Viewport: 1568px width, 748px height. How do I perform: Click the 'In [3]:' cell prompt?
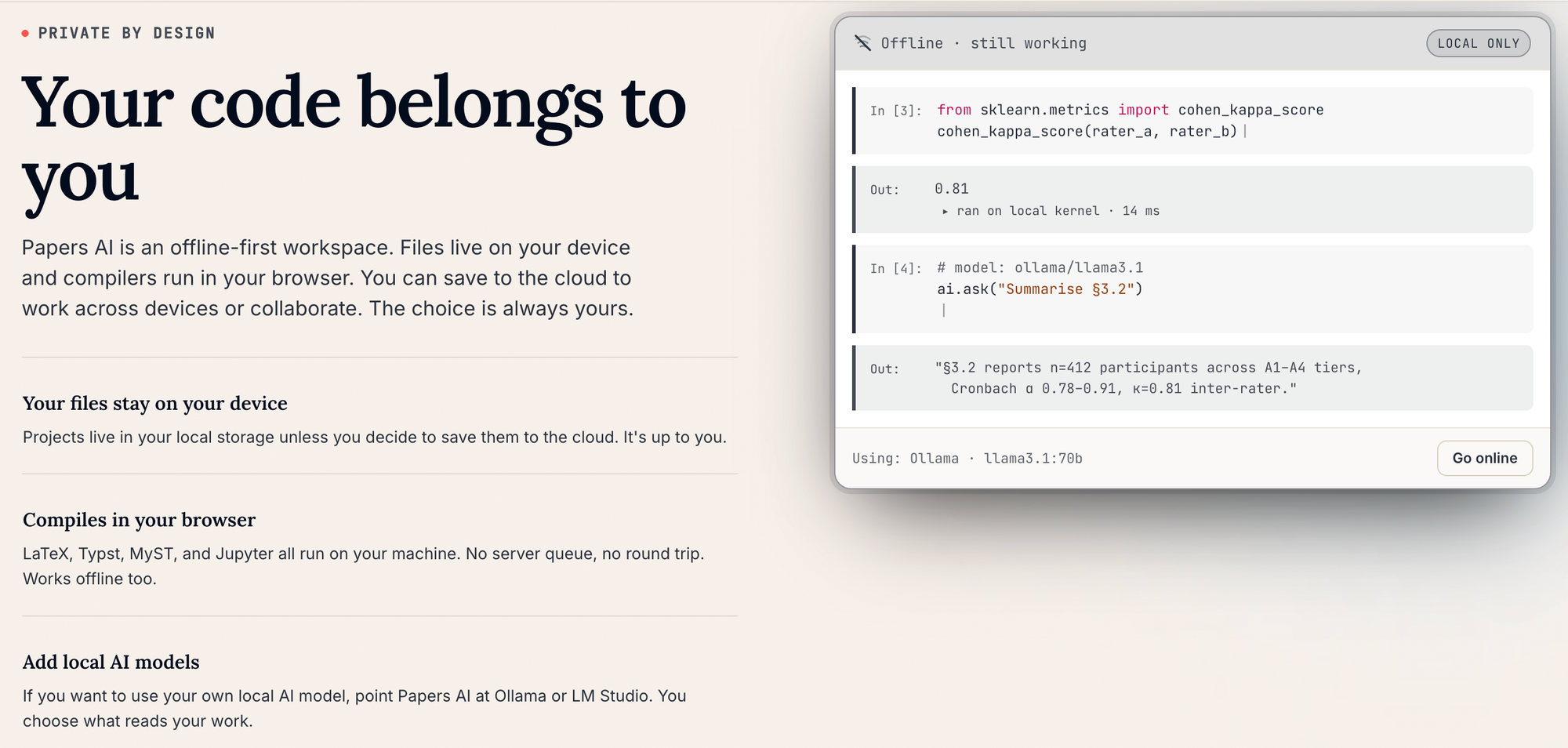895,111
